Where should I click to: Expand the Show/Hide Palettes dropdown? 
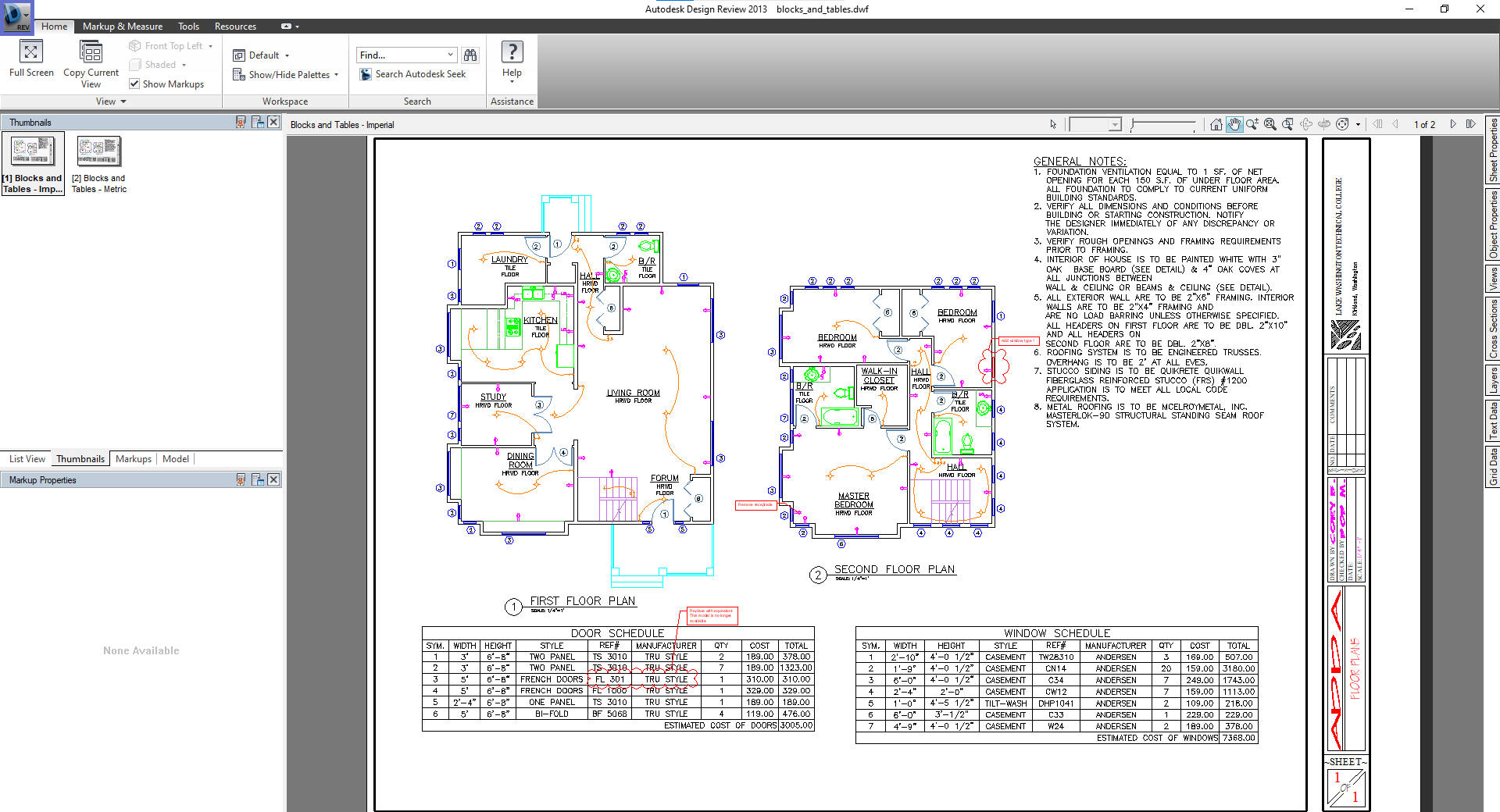pyautogui.click(x=336, y=75)
